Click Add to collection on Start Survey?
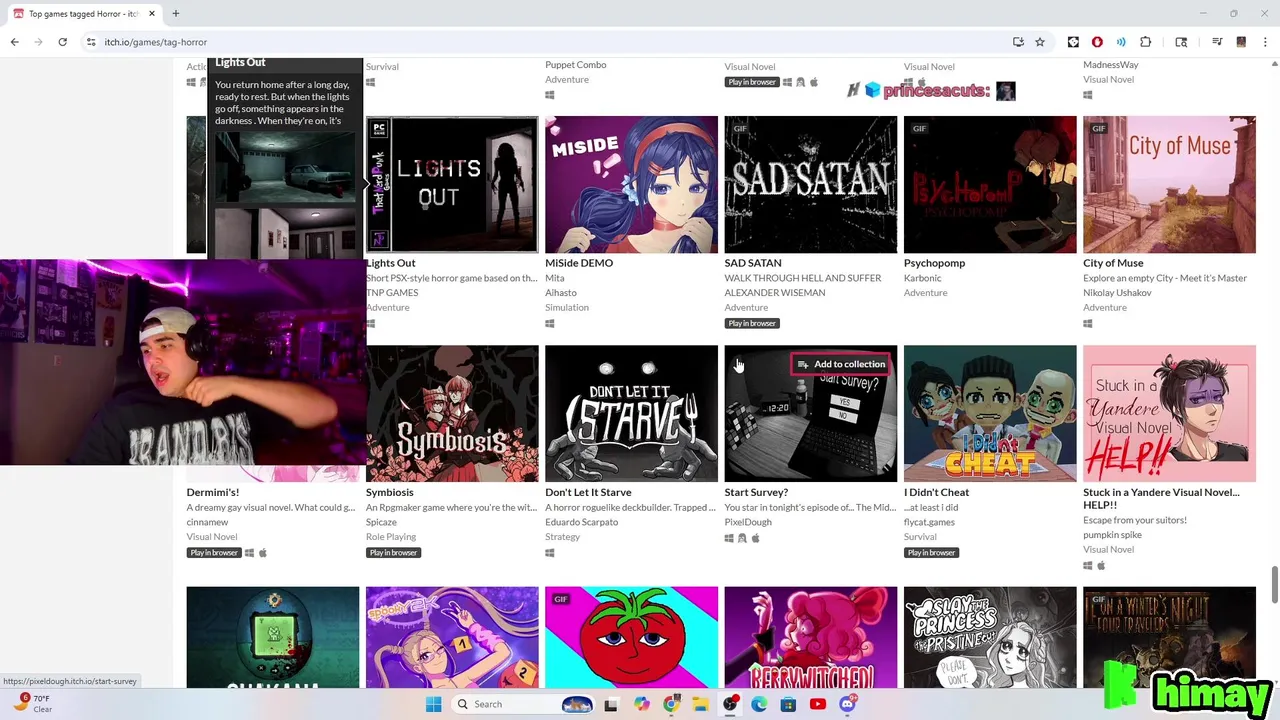Screen dimensions: 1280x720 pos(841,364)
